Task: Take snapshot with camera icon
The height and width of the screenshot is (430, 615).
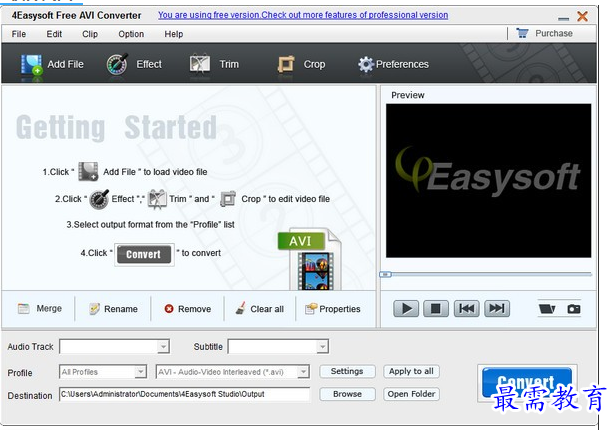Action: click(x=574, y=309)
